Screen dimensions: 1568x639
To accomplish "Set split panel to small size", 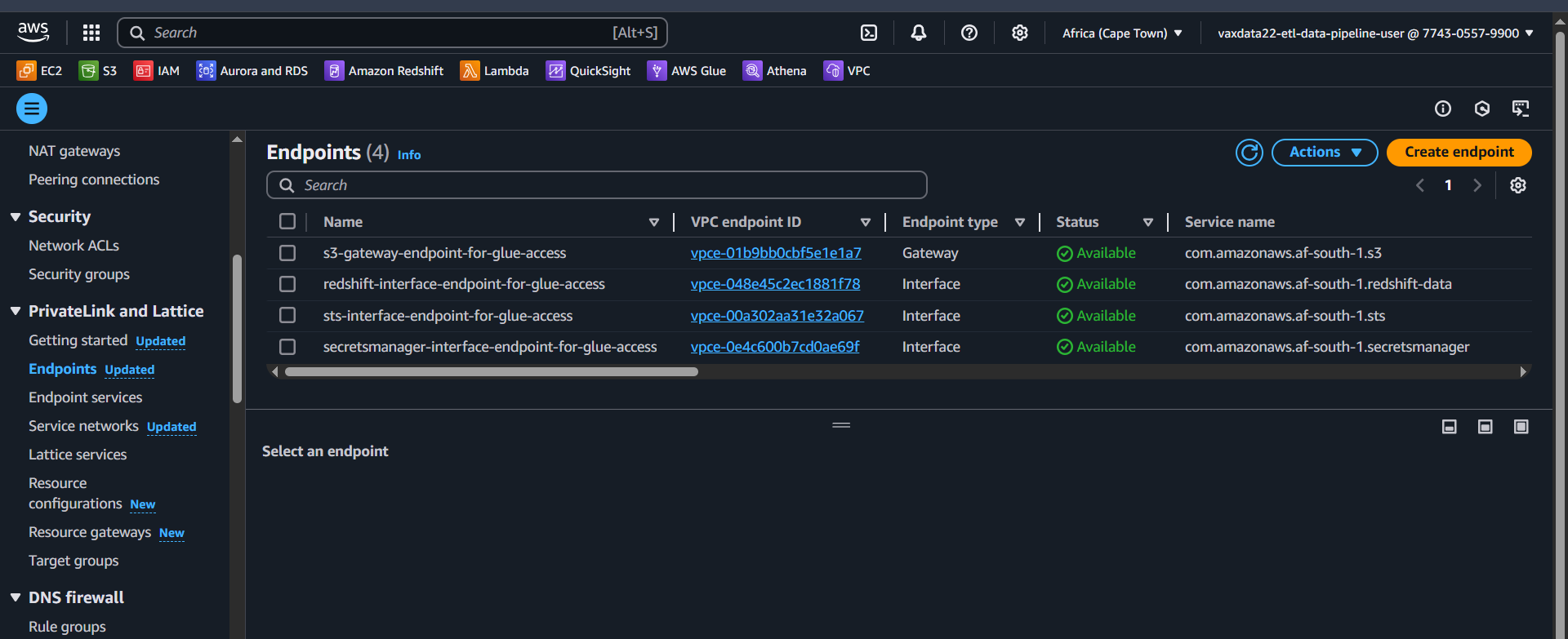I will (x=1450, y=427).
